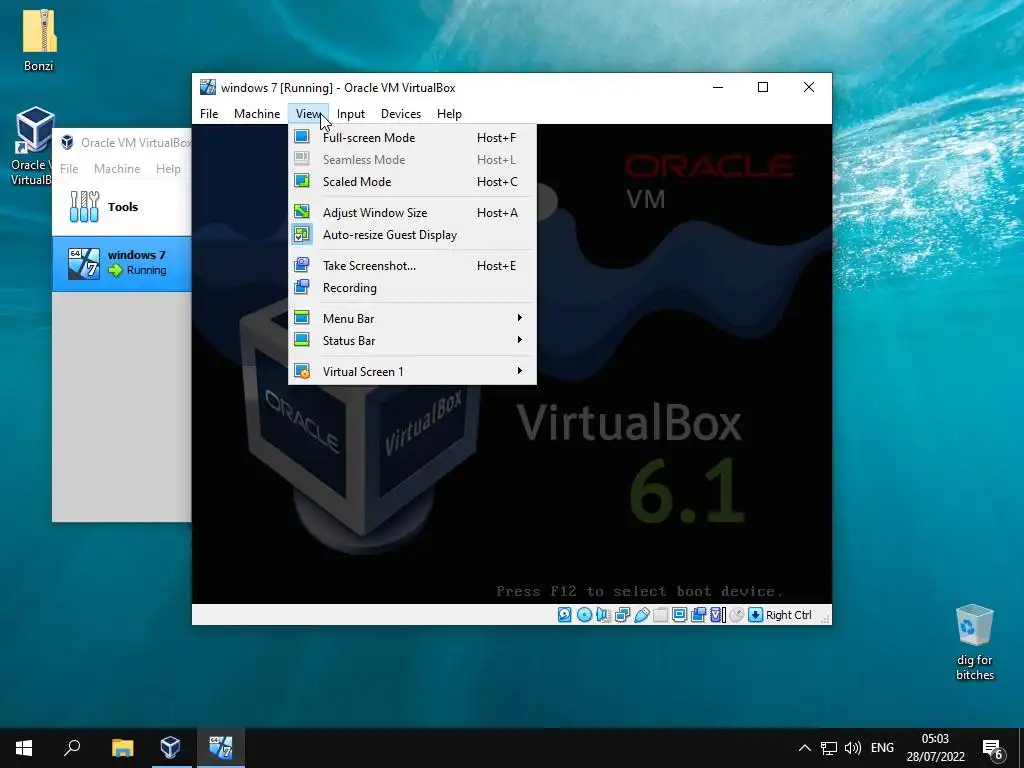The width and height of the screenshot is (1024, 768).
Task: Click the windows 7 VM taskbar button
Action: coord(221,748)
